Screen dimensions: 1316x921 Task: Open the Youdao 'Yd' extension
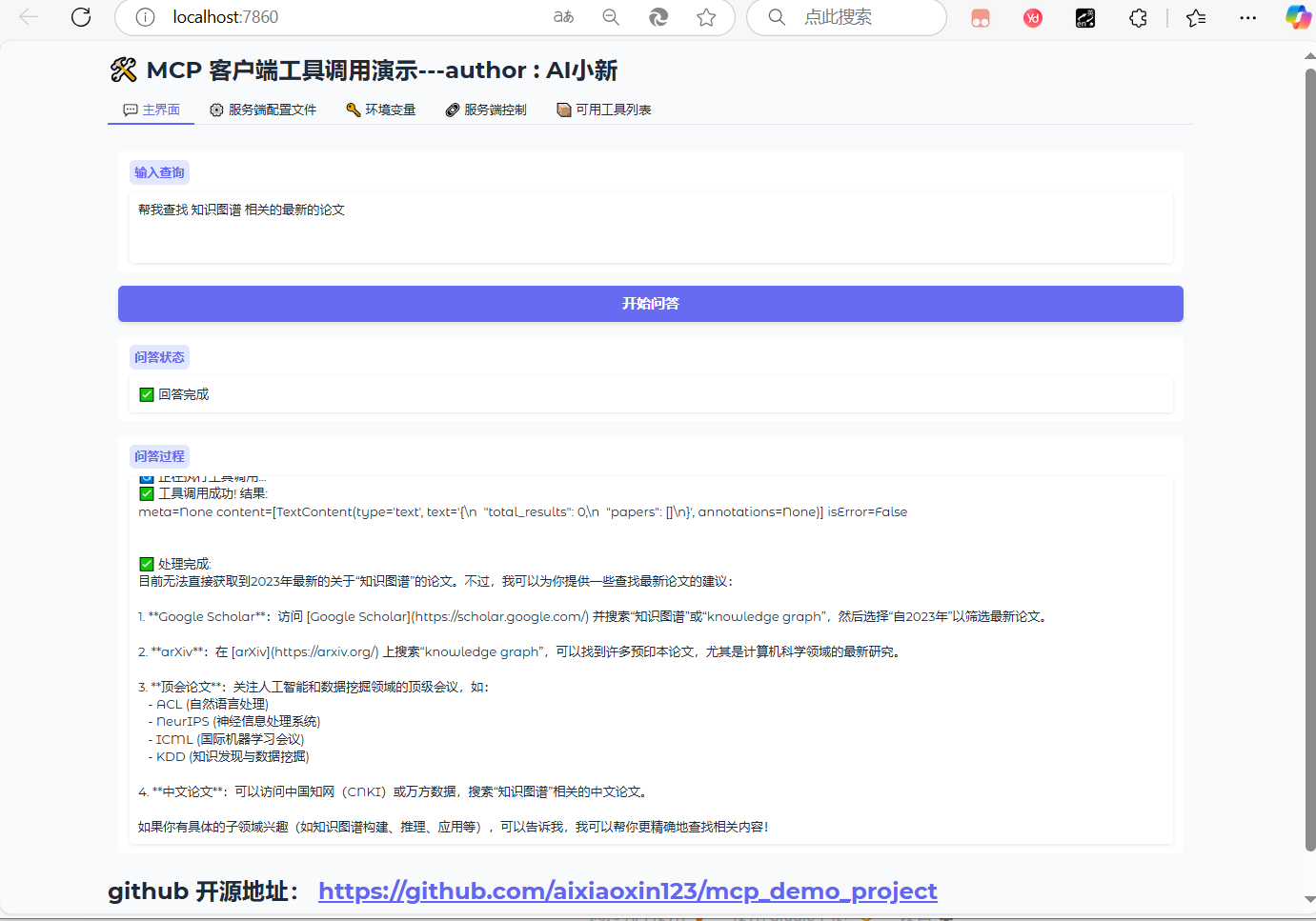1033,18
